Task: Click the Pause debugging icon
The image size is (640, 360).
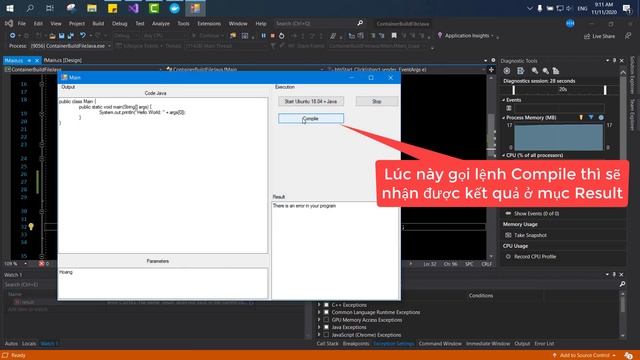Action: point(263,36)
